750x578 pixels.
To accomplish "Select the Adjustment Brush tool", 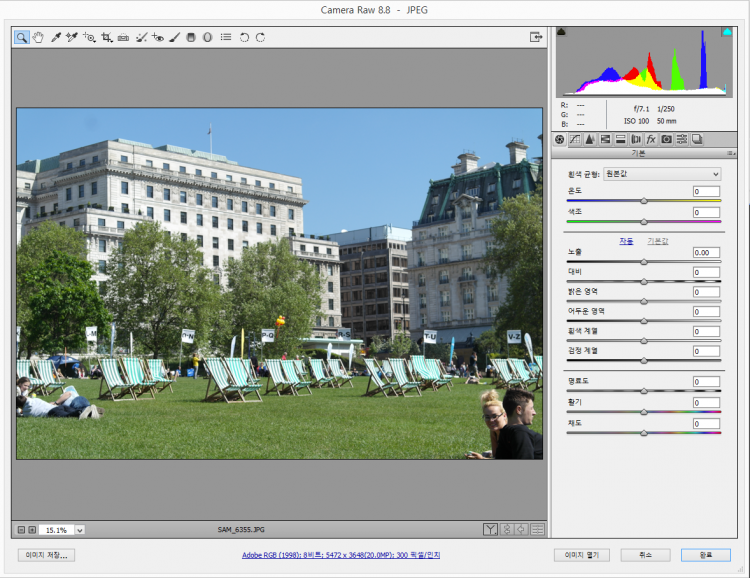I will click(x=174, y=37).
